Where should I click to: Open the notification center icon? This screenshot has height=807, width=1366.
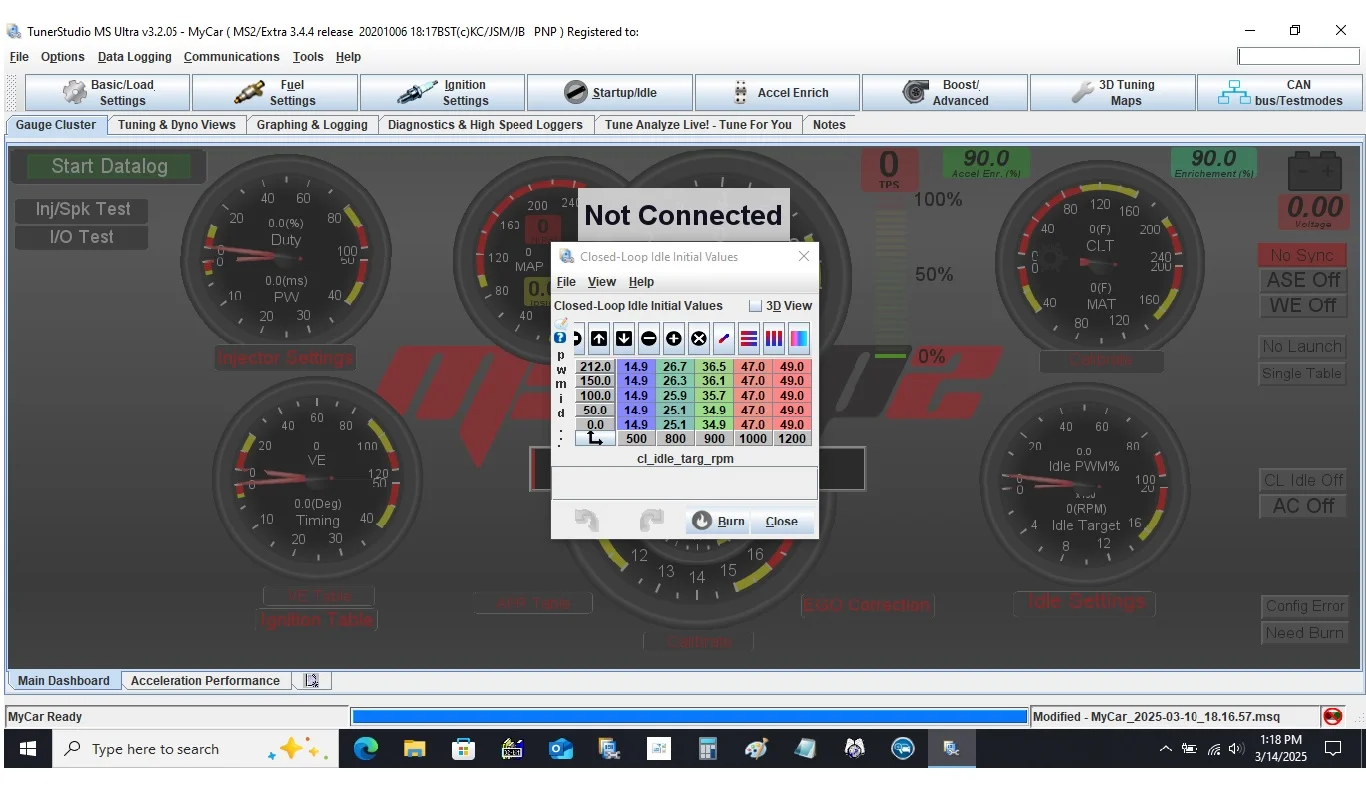click(1333, 749)
